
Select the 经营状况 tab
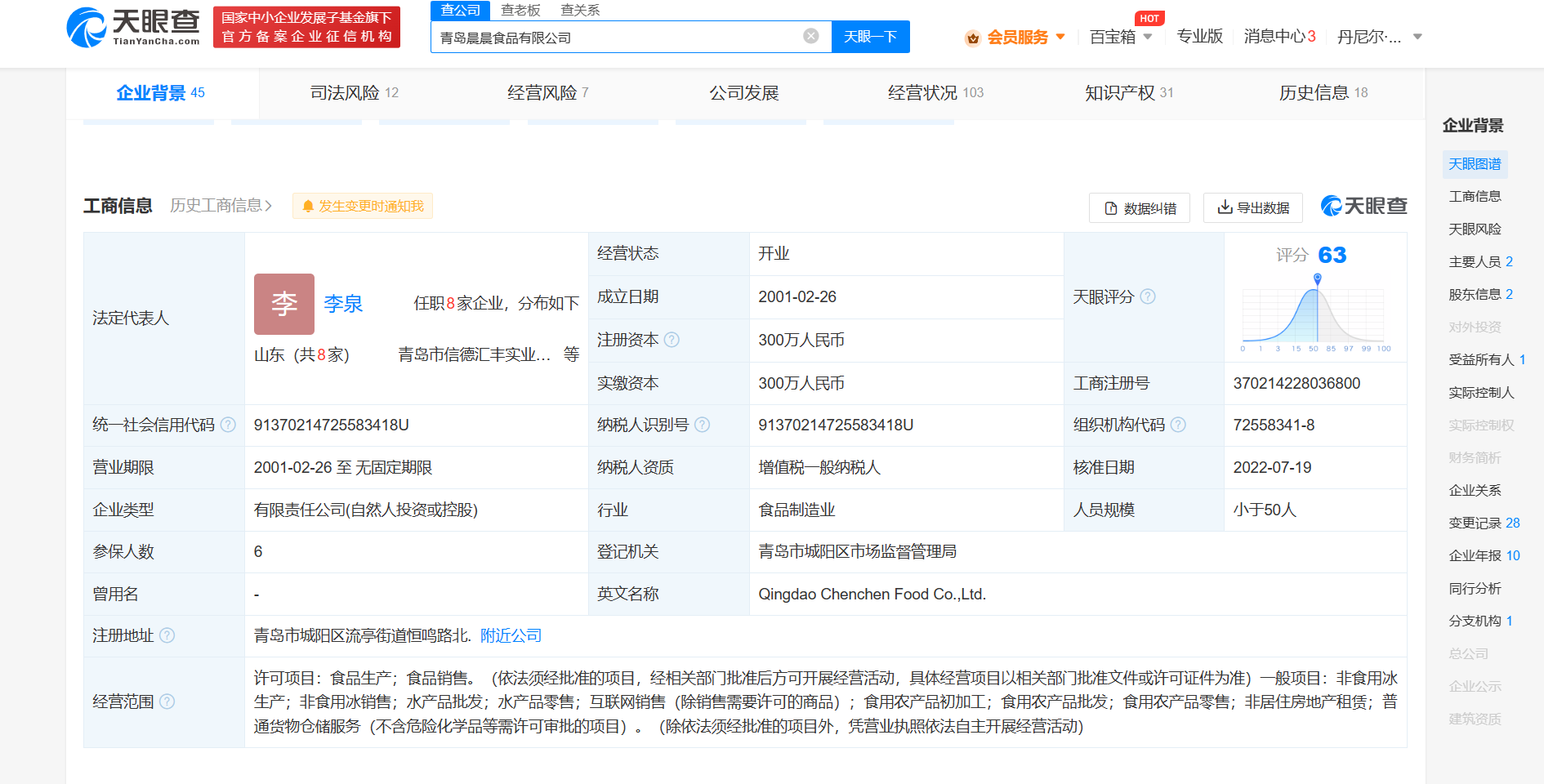(x=936, y=93)
